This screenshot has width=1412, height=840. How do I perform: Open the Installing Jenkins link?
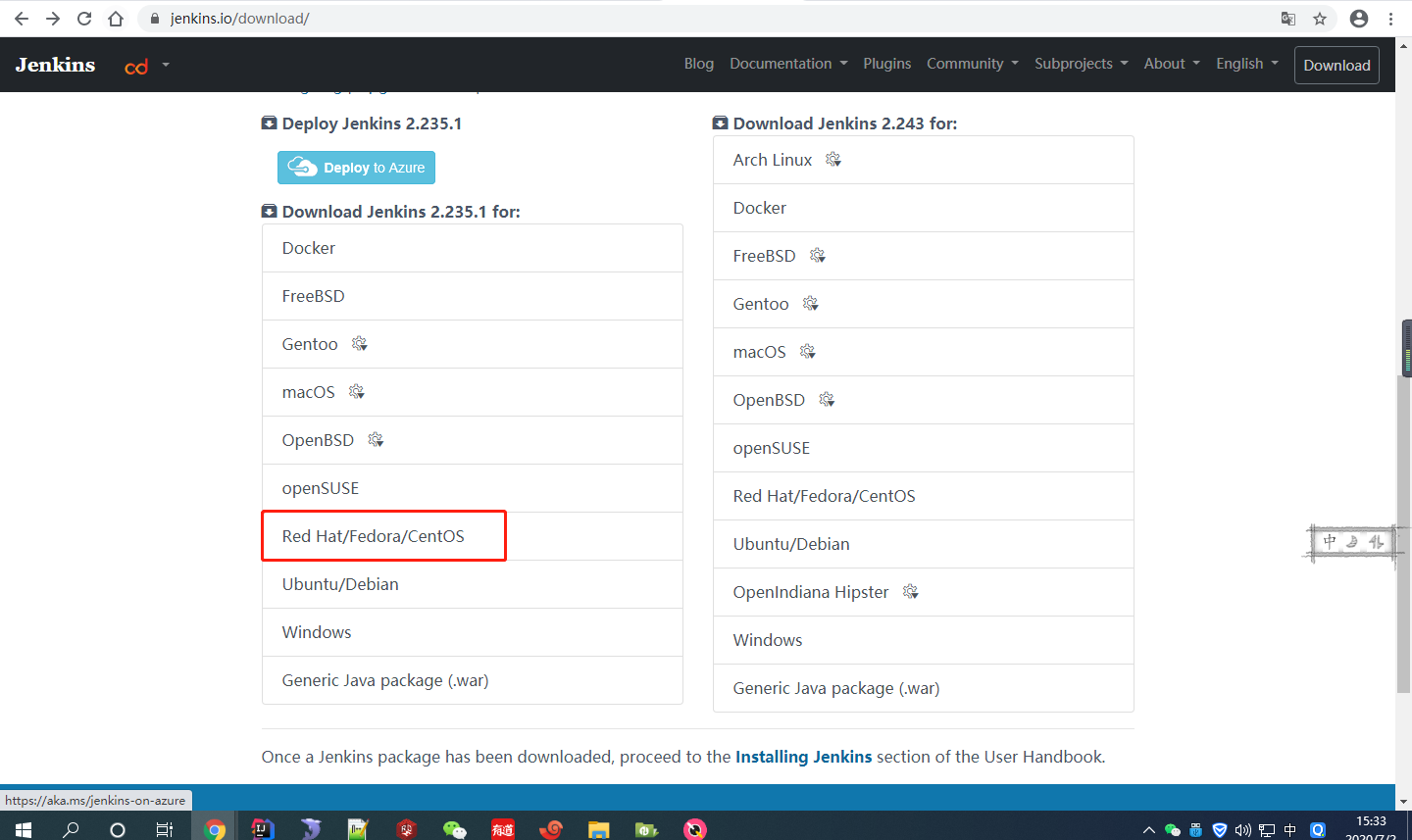click(x=803, y=757)
